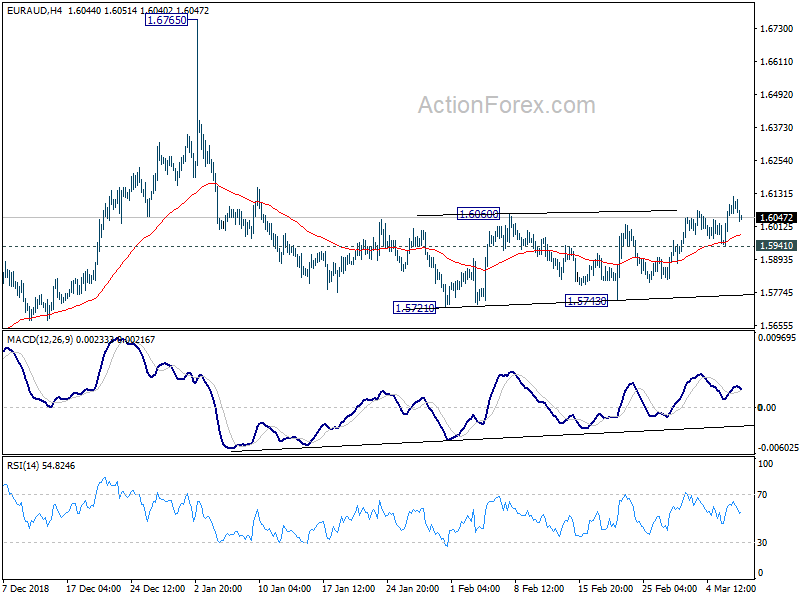Click the 1.62540 price axis value

777,161
